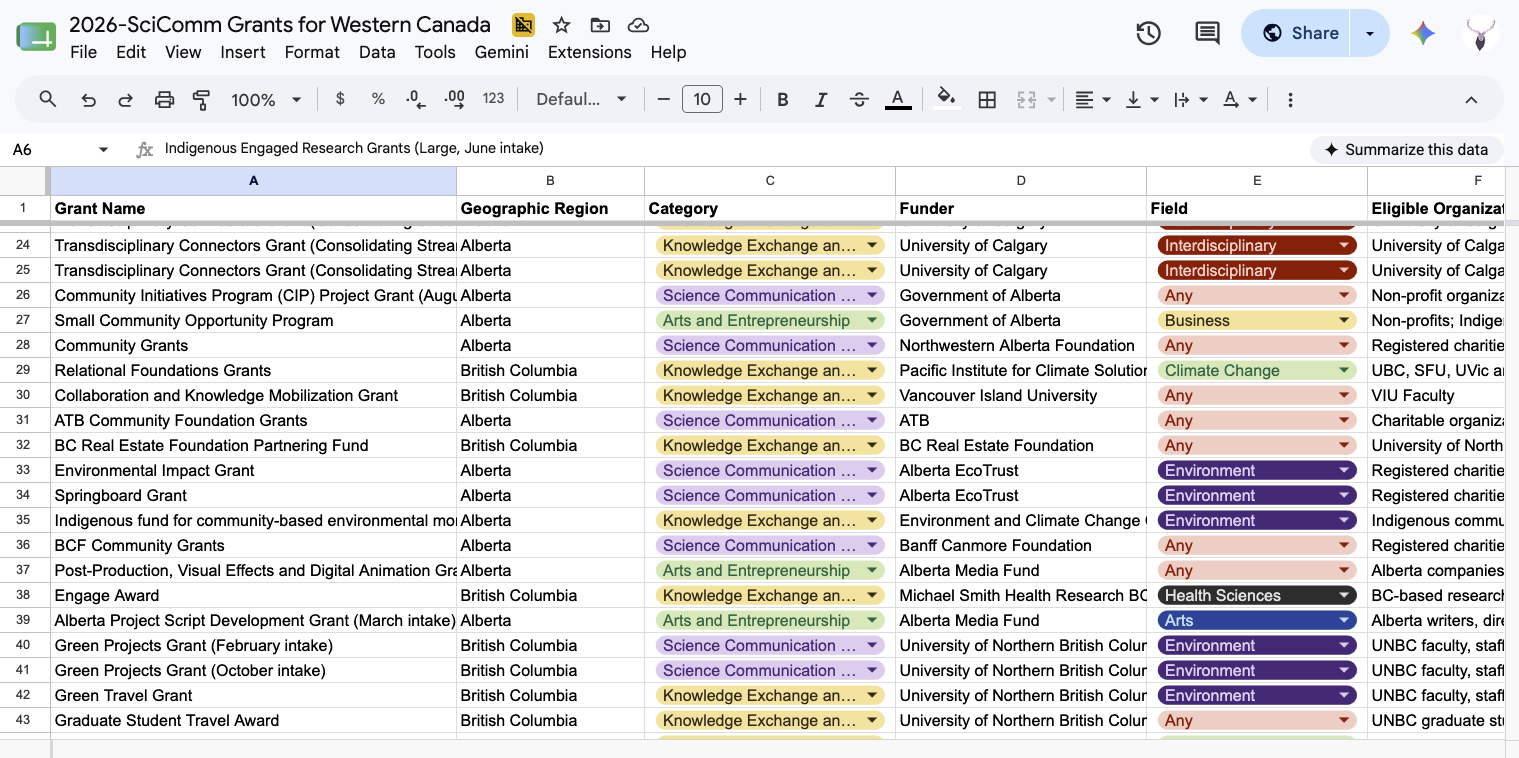Open the borders tool
Image resolution: width=1519 pixels, height=758 pixels.
pos(987,99)
